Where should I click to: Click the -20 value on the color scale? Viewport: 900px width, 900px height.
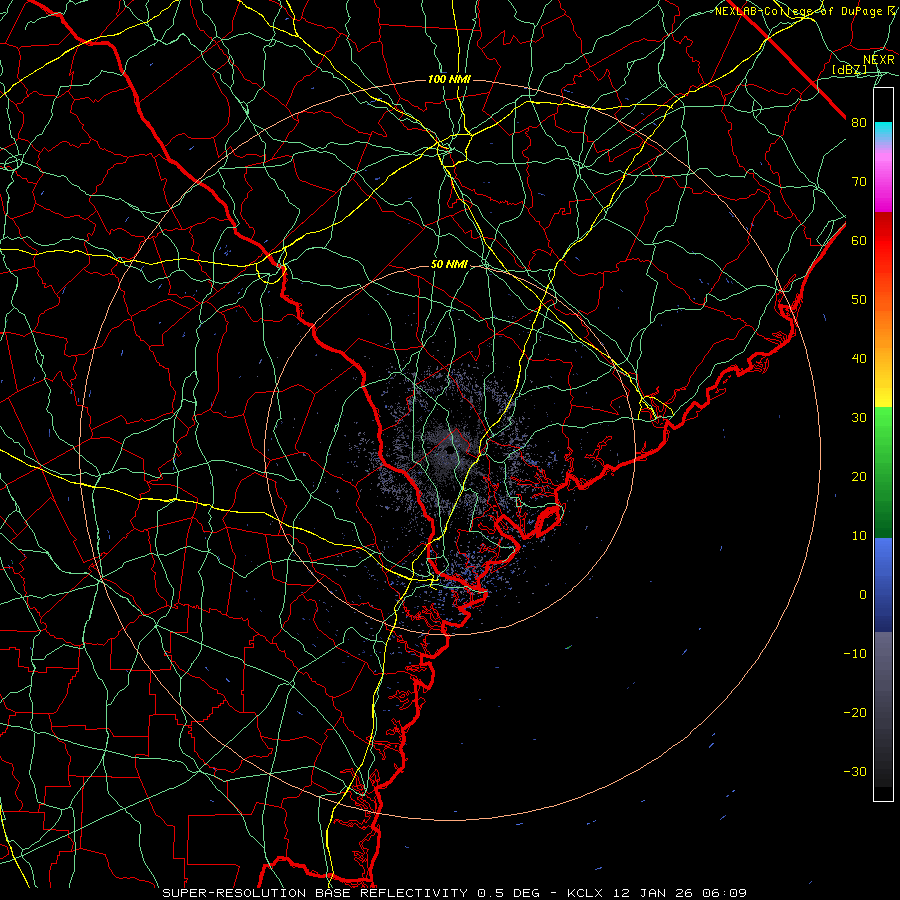click(855, 712)
